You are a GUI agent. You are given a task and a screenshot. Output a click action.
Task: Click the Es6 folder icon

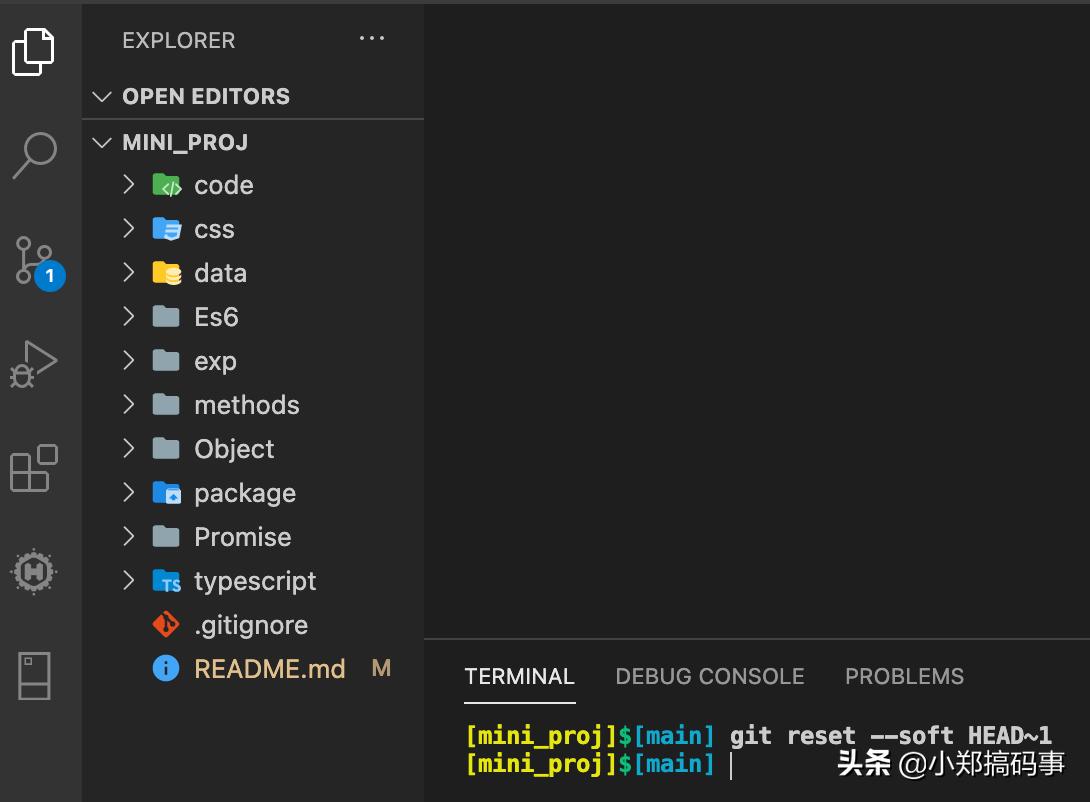coord(166,317)
